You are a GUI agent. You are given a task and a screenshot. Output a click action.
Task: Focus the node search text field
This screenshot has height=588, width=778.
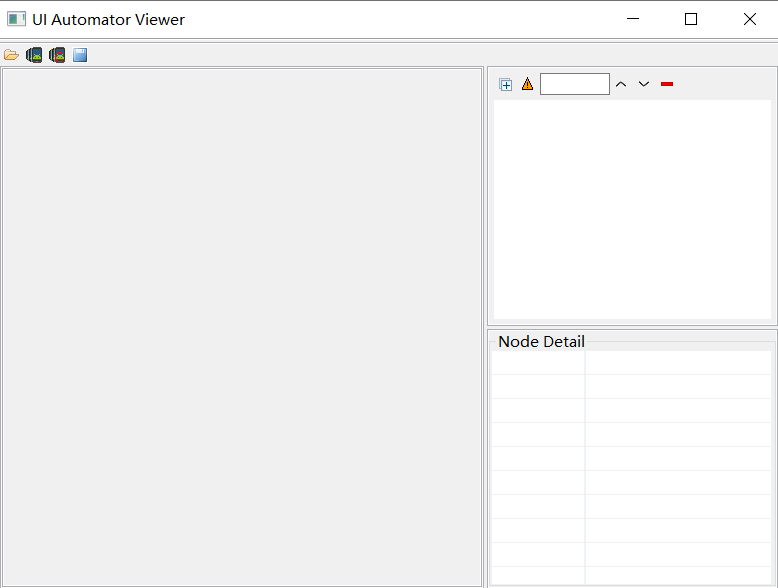pos(575,84)
